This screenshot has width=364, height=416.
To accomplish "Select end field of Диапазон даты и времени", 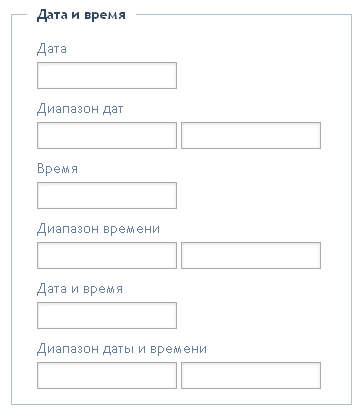I will coord(251,375).
